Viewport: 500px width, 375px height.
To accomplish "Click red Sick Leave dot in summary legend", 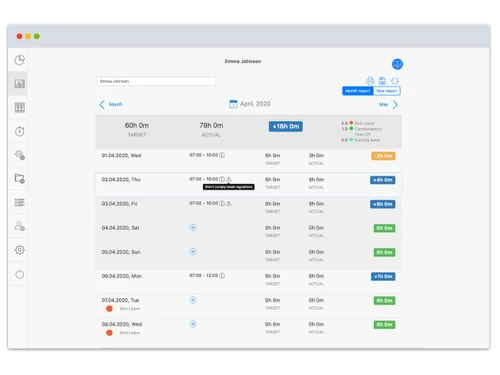I will 351,123.
